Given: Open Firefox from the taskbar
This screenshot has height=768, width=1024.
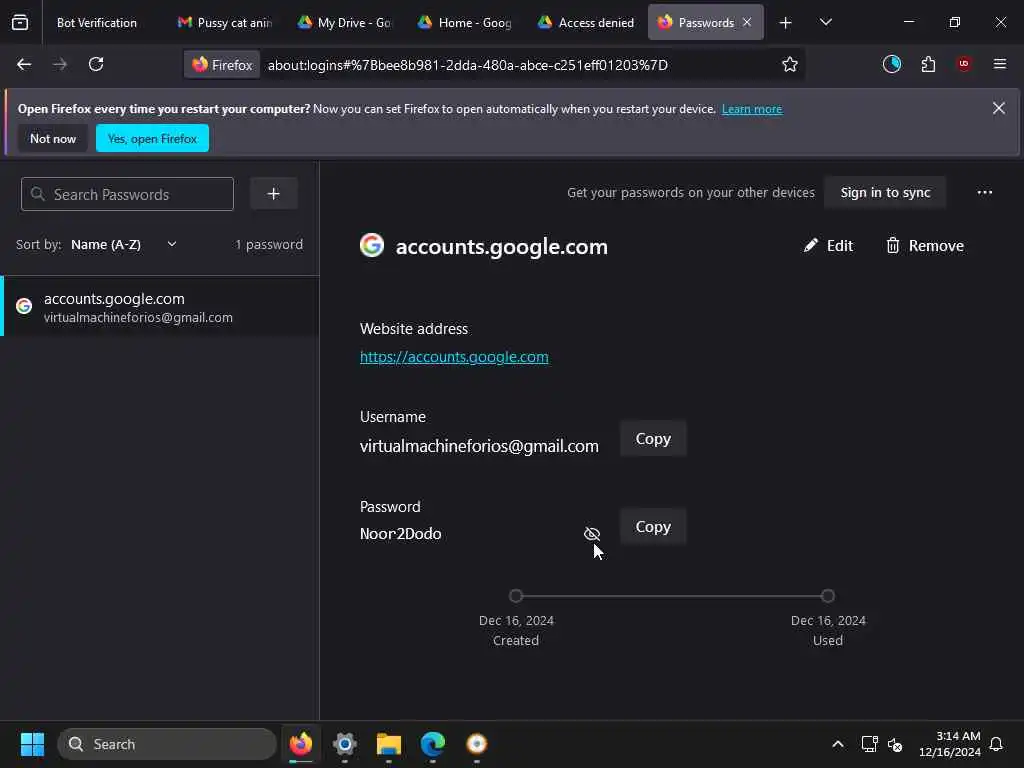Looking at the screenshot, I should 300,744.
